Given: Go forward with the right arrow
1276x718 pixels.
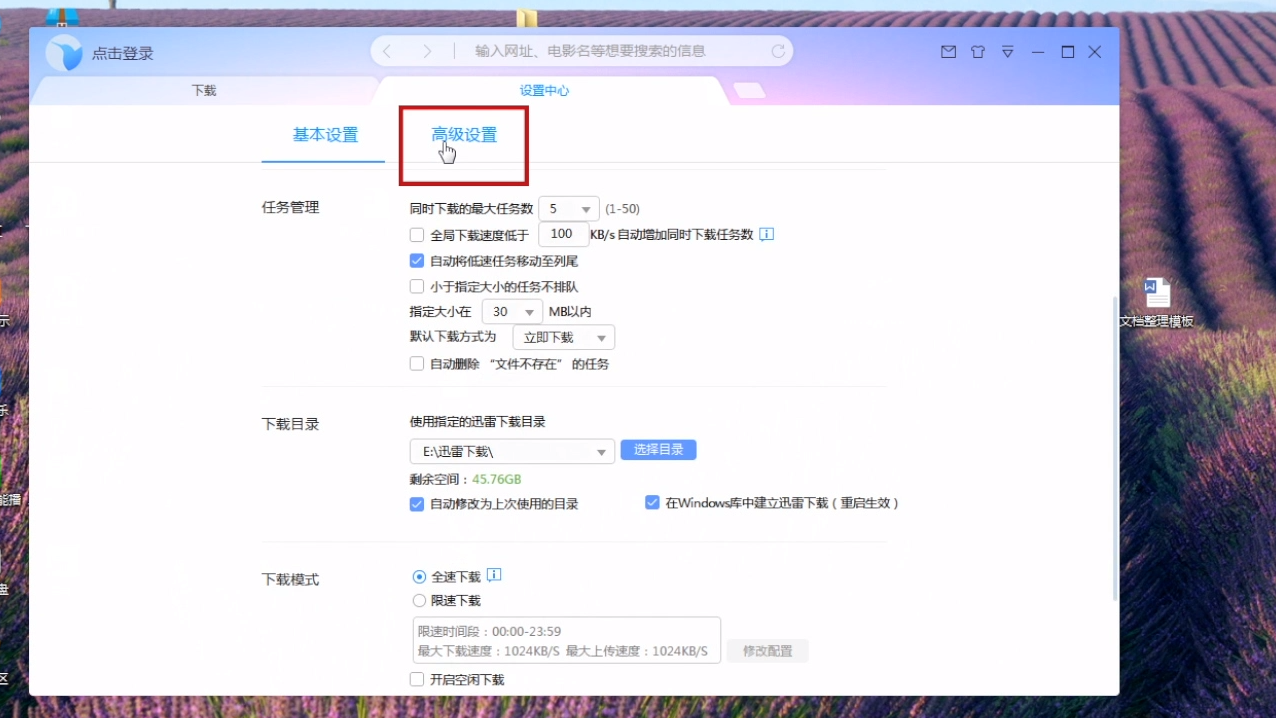Looking at the screenshot, I should pyautogui.click(x=427, y=51).
